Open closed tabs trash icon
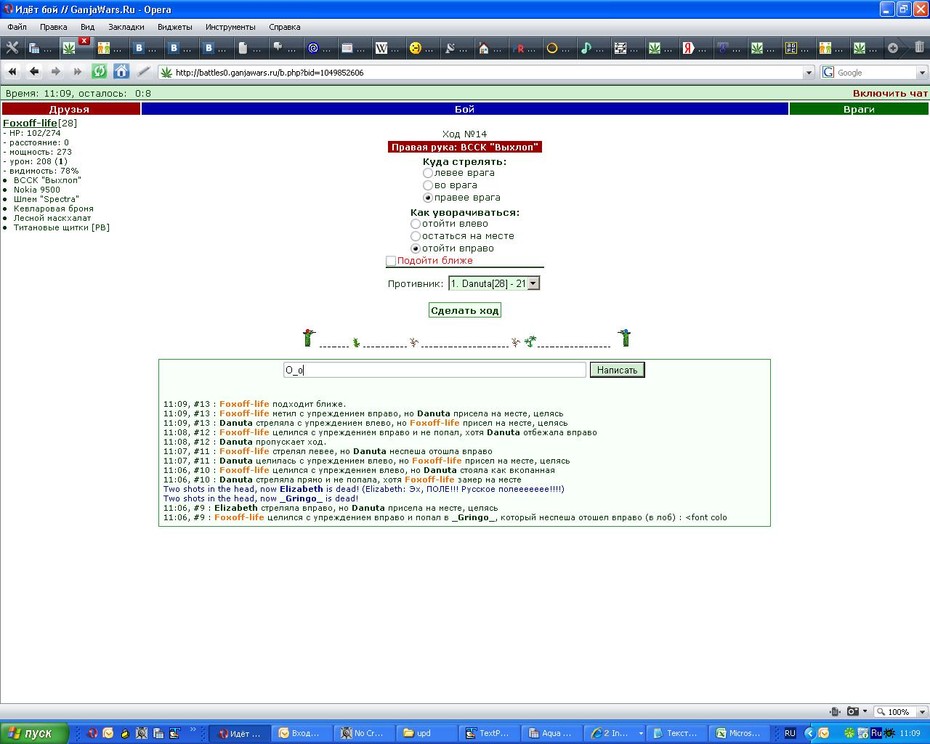 point(920,47)
